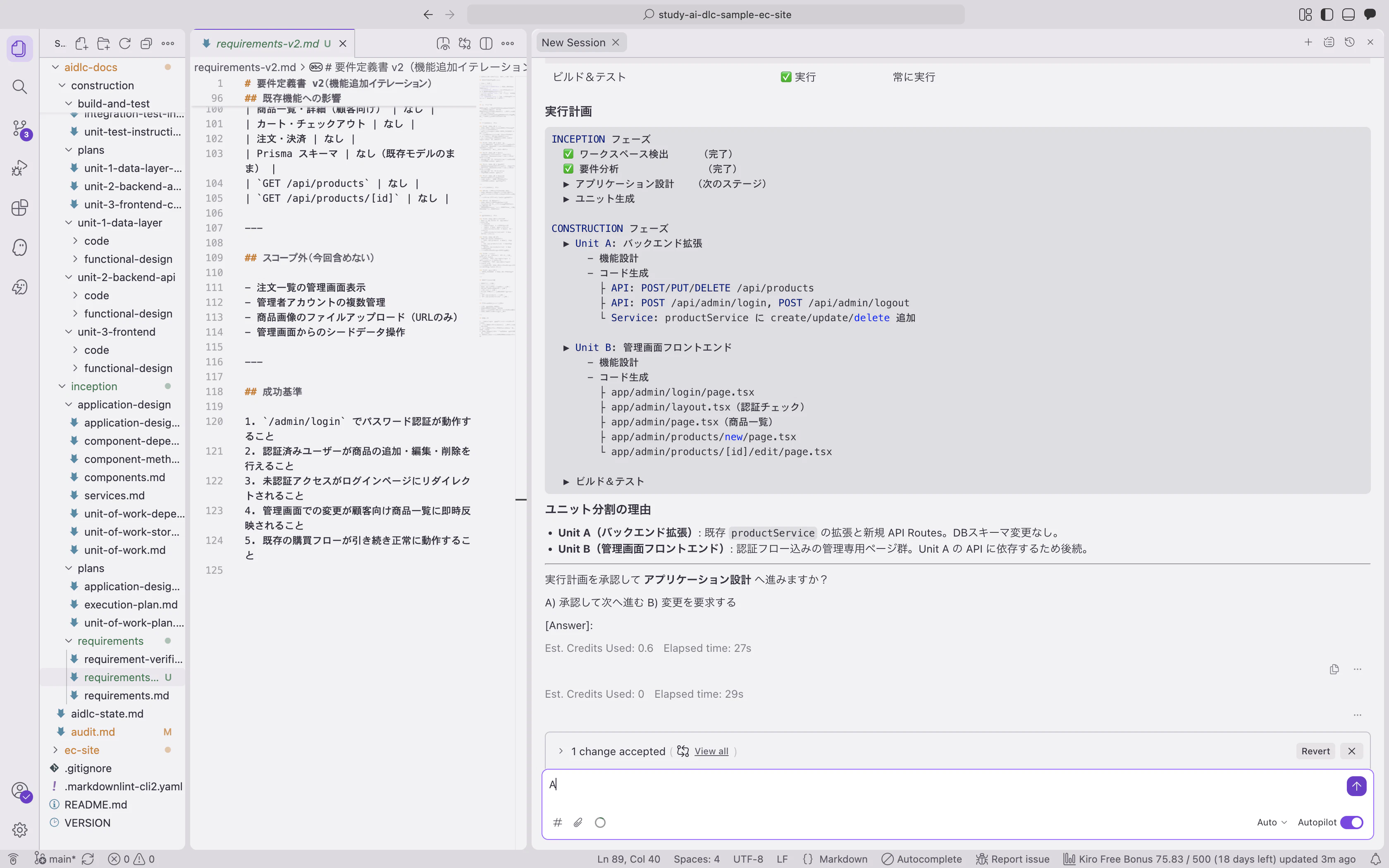Send the chat message arrow button
The height and width of the screenshot is (868, 1389).
click(1356, 786)
